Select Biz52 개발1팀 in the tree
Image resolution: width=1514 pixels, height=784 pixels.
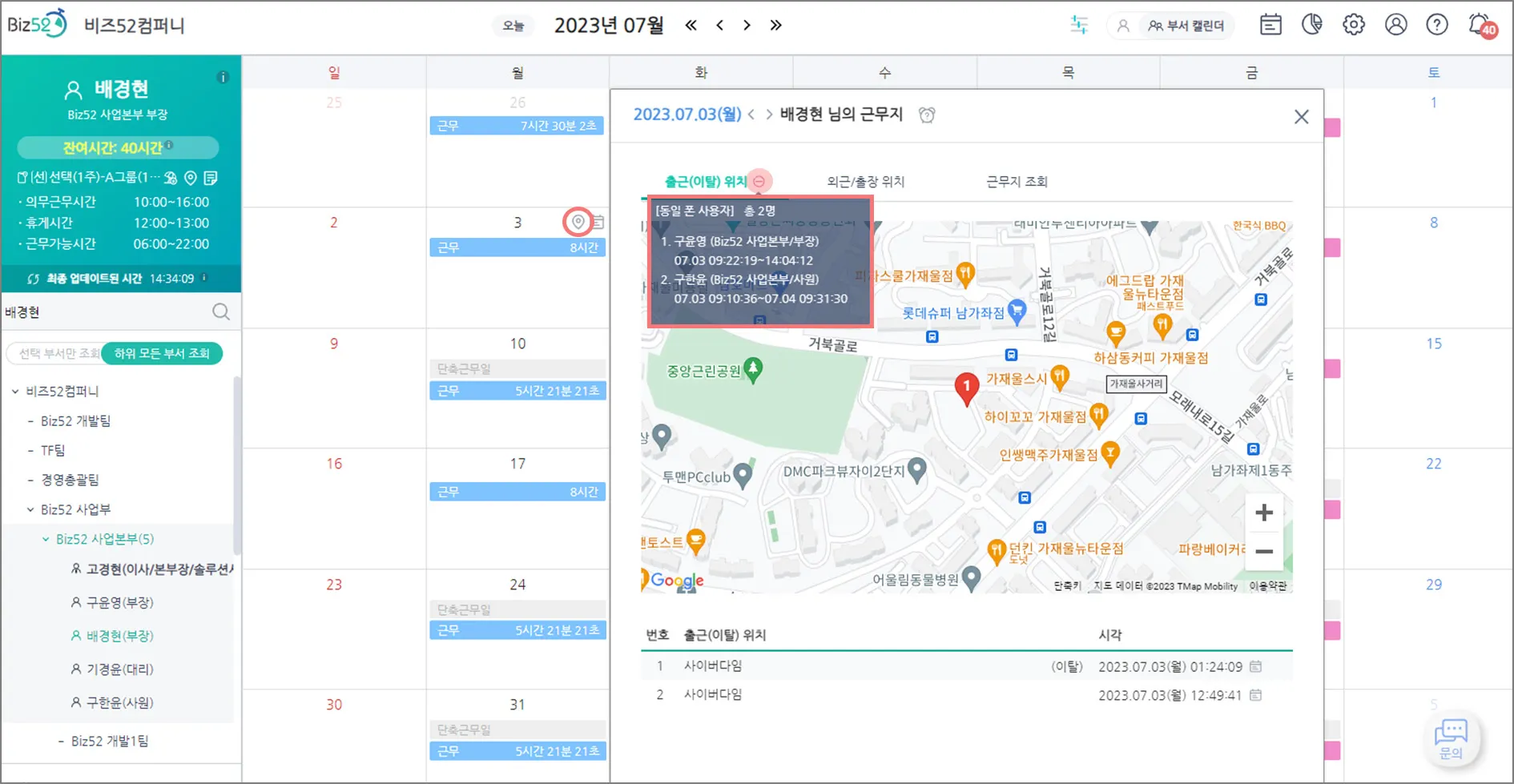pyautogui.click(x=110, y=741)
